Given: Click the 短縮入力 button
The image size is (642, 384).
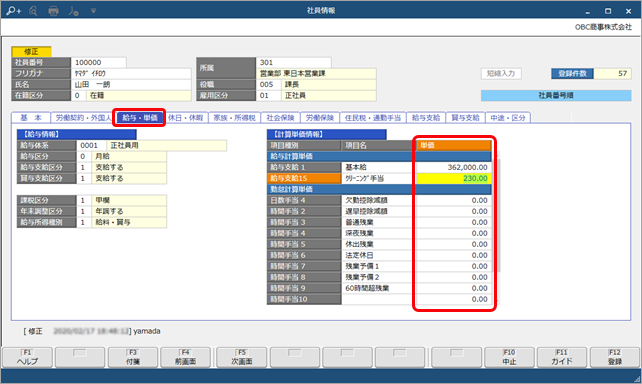Looking at the screenshot, I should coord(501,74).
